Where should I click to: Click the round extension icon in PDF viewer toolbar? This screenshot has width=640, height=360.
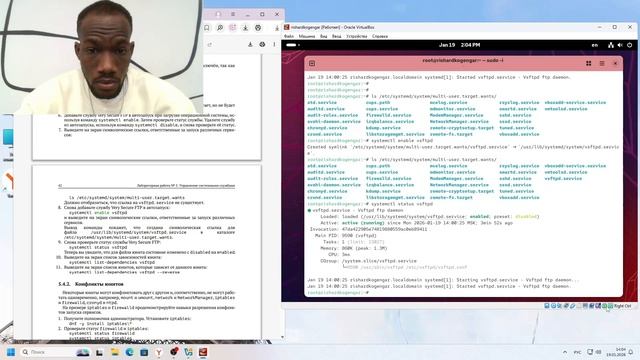(258, 28)
